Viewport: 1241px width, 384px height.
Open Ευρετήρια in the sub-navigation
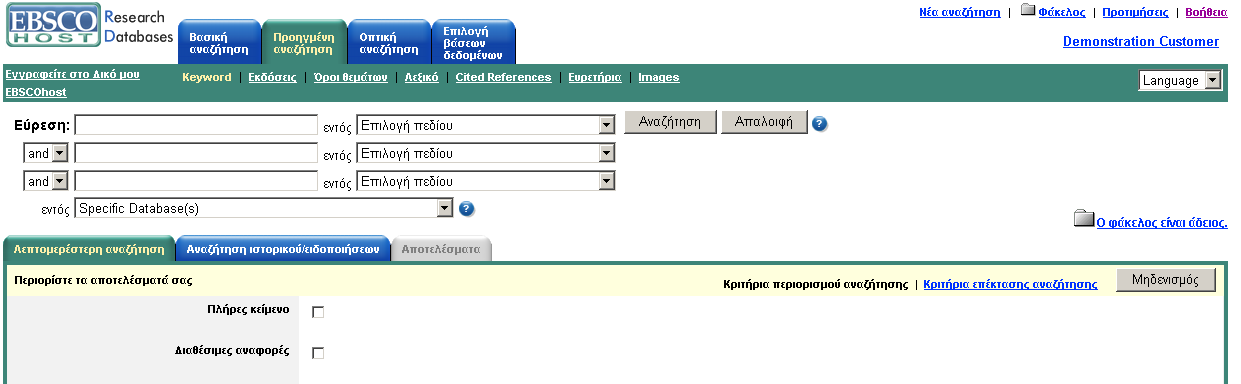595,77
